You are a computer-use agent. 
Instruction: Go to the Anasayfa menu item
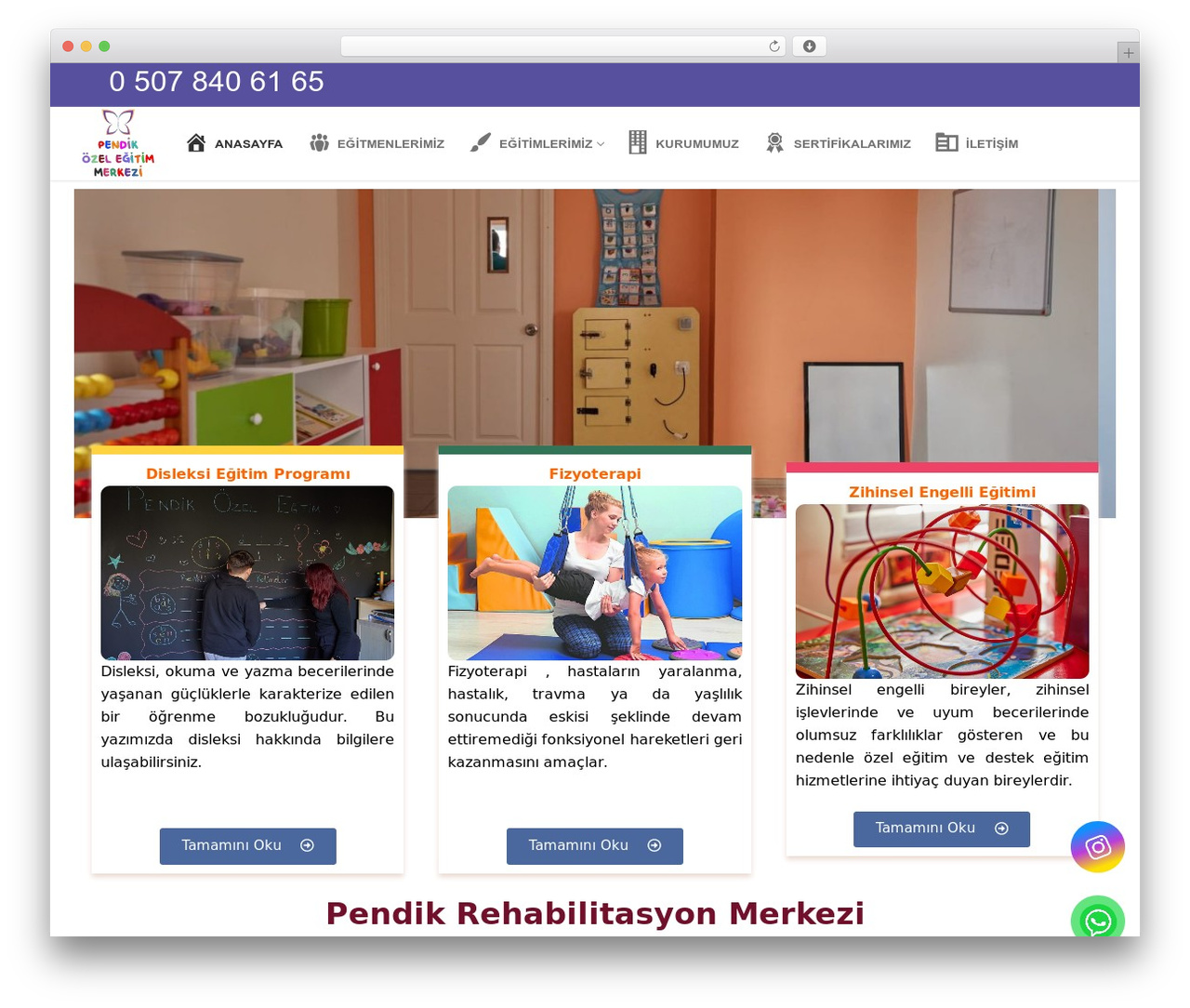[248, 144]
